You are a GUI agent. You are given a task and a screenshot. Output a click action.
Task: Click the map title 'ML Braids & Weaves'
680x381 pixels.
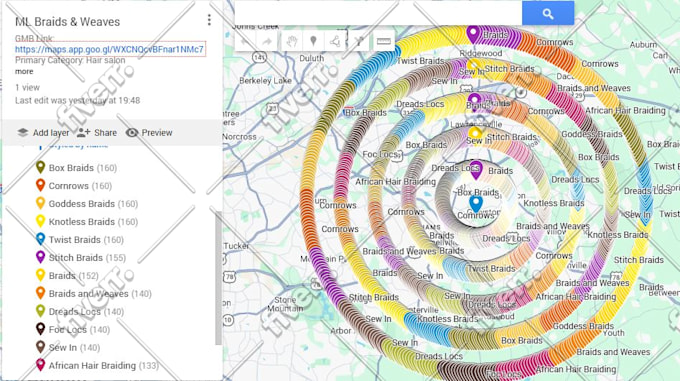68,22
